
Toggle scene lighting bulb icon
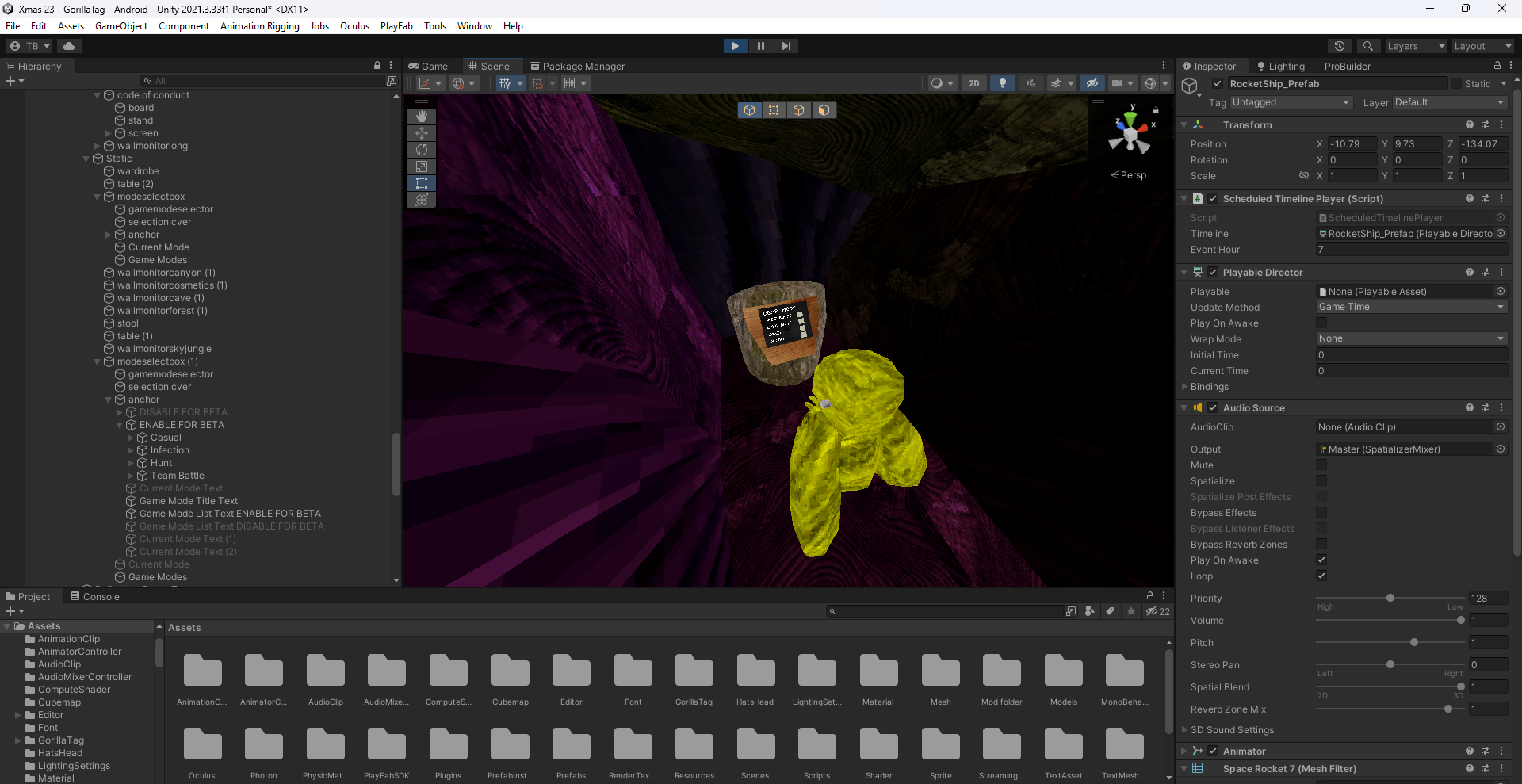(x=1003, y=83)
